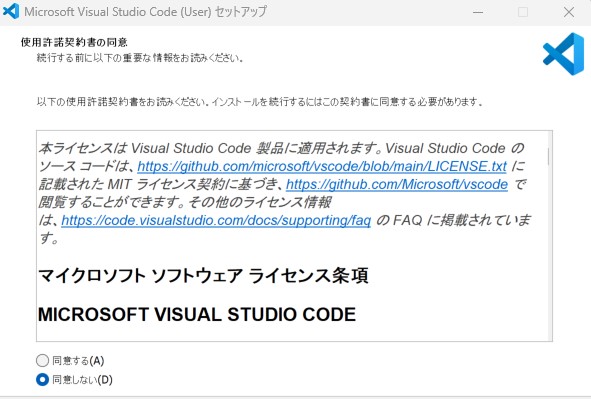Screen dimensions: 591x399
Task: Click the VS Code icon in title bar
Action: point(11,11)
